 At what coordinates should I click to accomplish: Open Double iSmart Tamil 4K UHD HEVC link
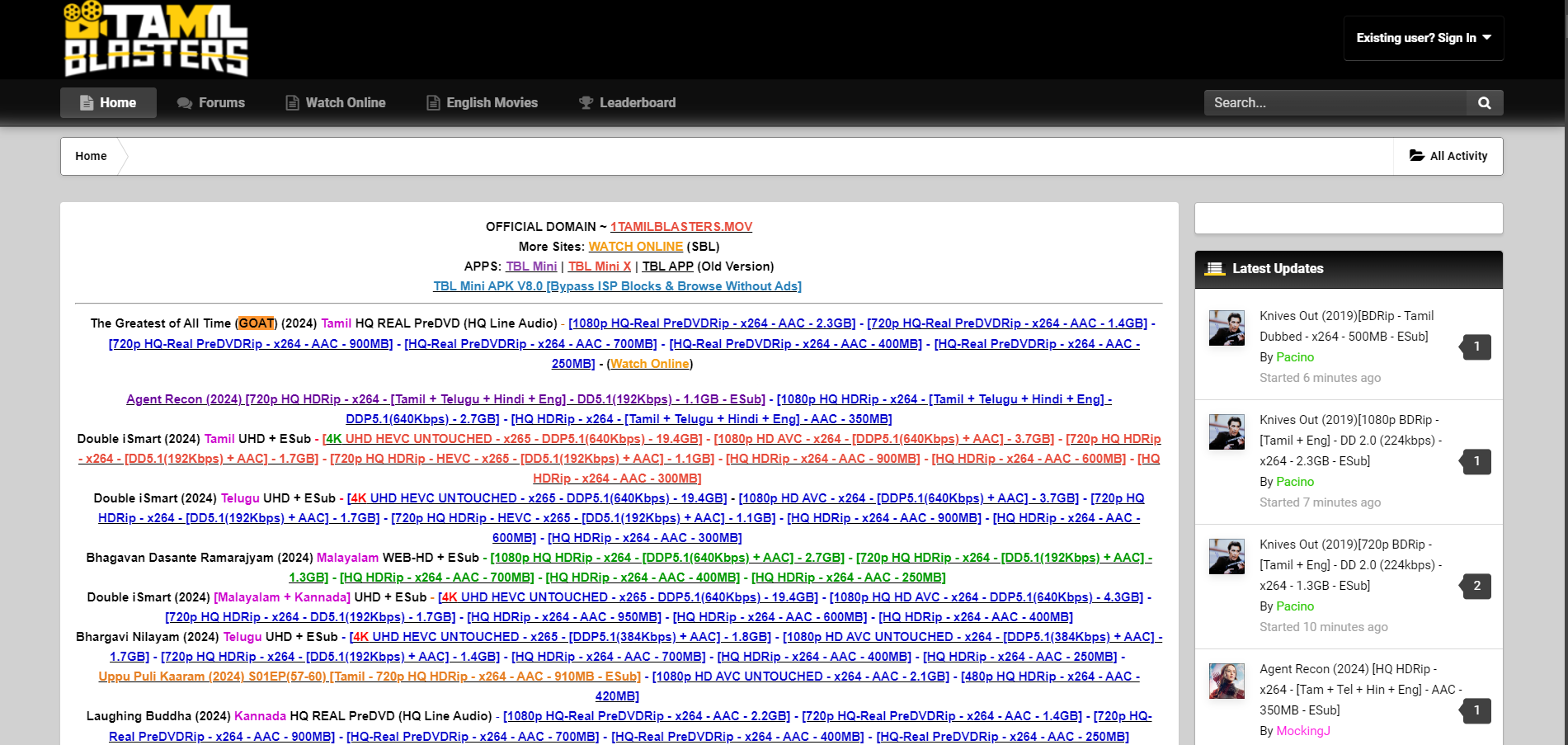pyautogui.click(x=512, y=439)
